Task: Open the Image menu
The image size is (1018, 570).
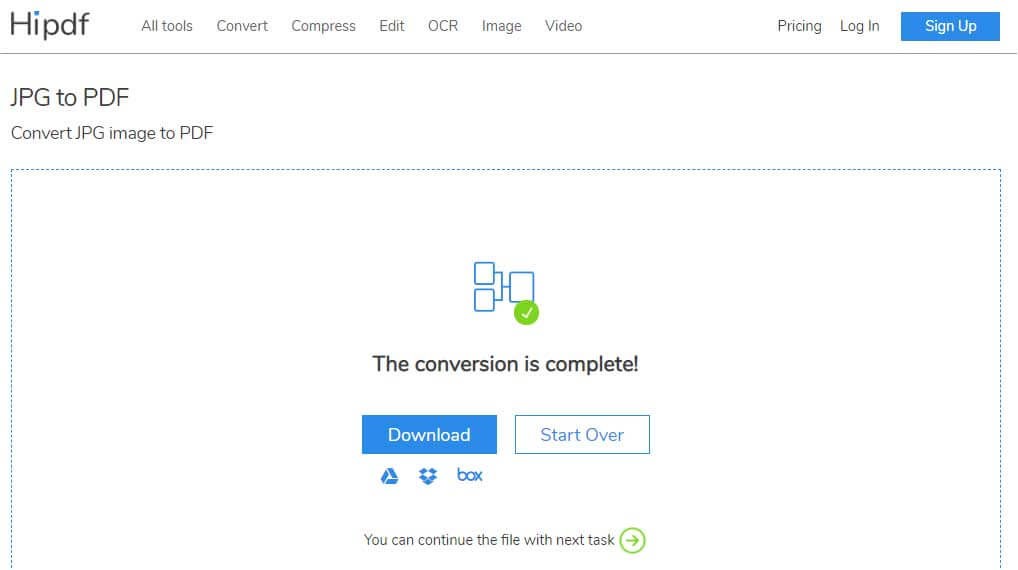Action: pos(501,26)
